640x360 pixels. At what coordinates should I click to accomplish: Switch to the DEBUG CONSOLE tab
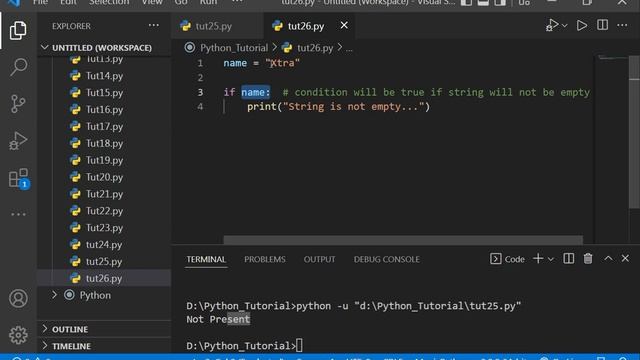(387, 259)
